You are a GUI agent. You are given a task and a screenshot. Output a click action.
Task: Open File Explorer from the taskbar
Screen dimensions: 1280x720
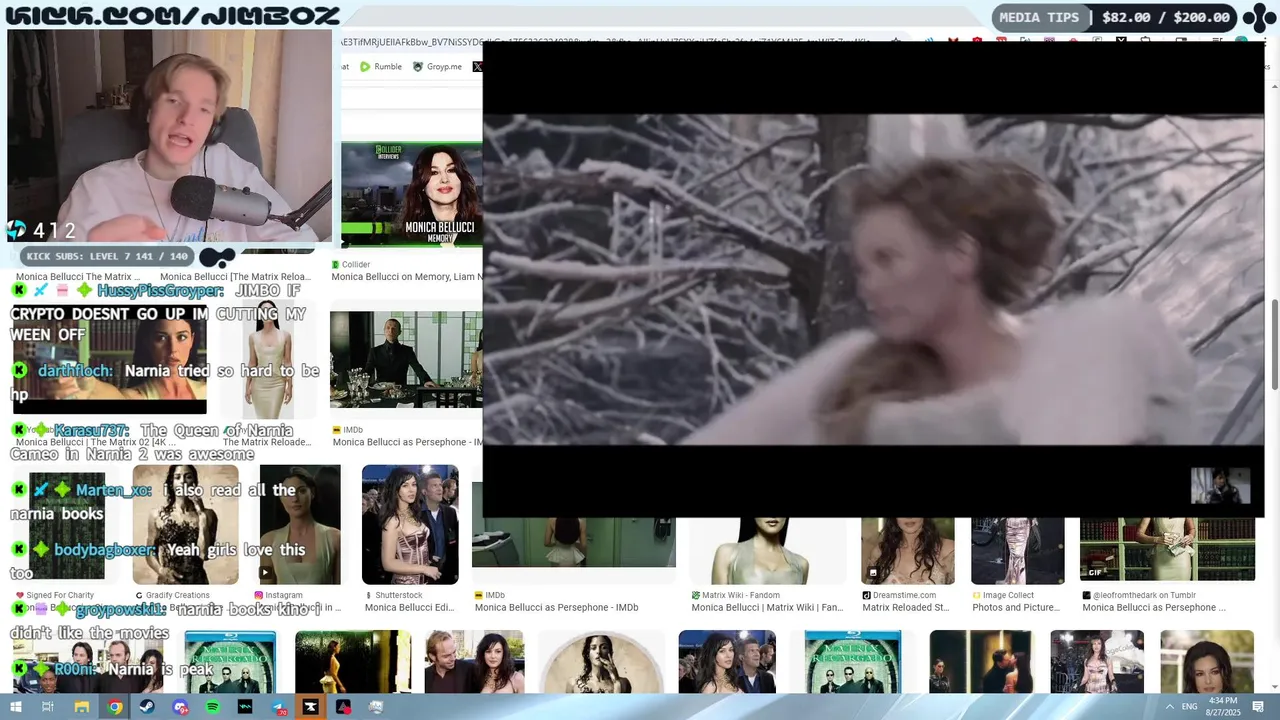coord(82,707)
